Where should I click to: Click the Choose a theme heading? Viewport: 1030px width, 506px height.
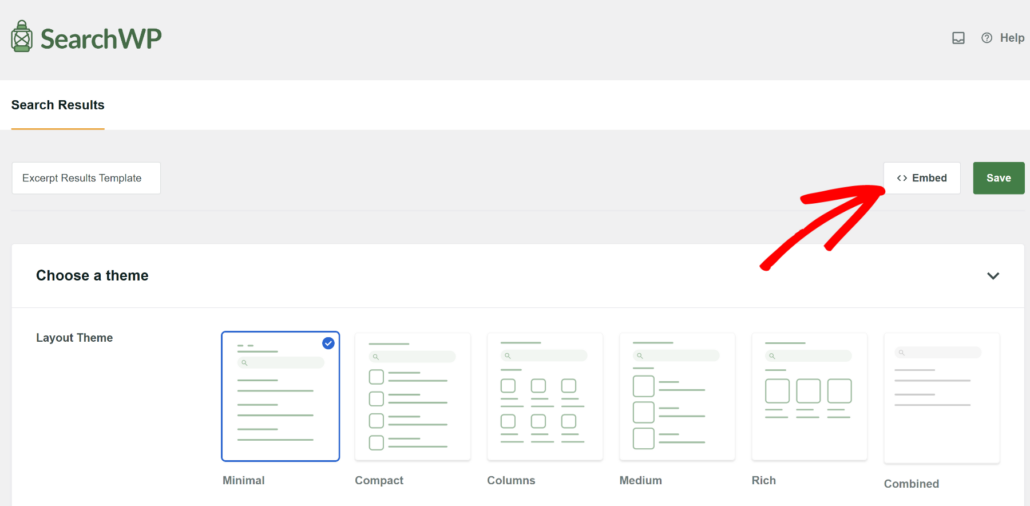click(x=92, y=275)
